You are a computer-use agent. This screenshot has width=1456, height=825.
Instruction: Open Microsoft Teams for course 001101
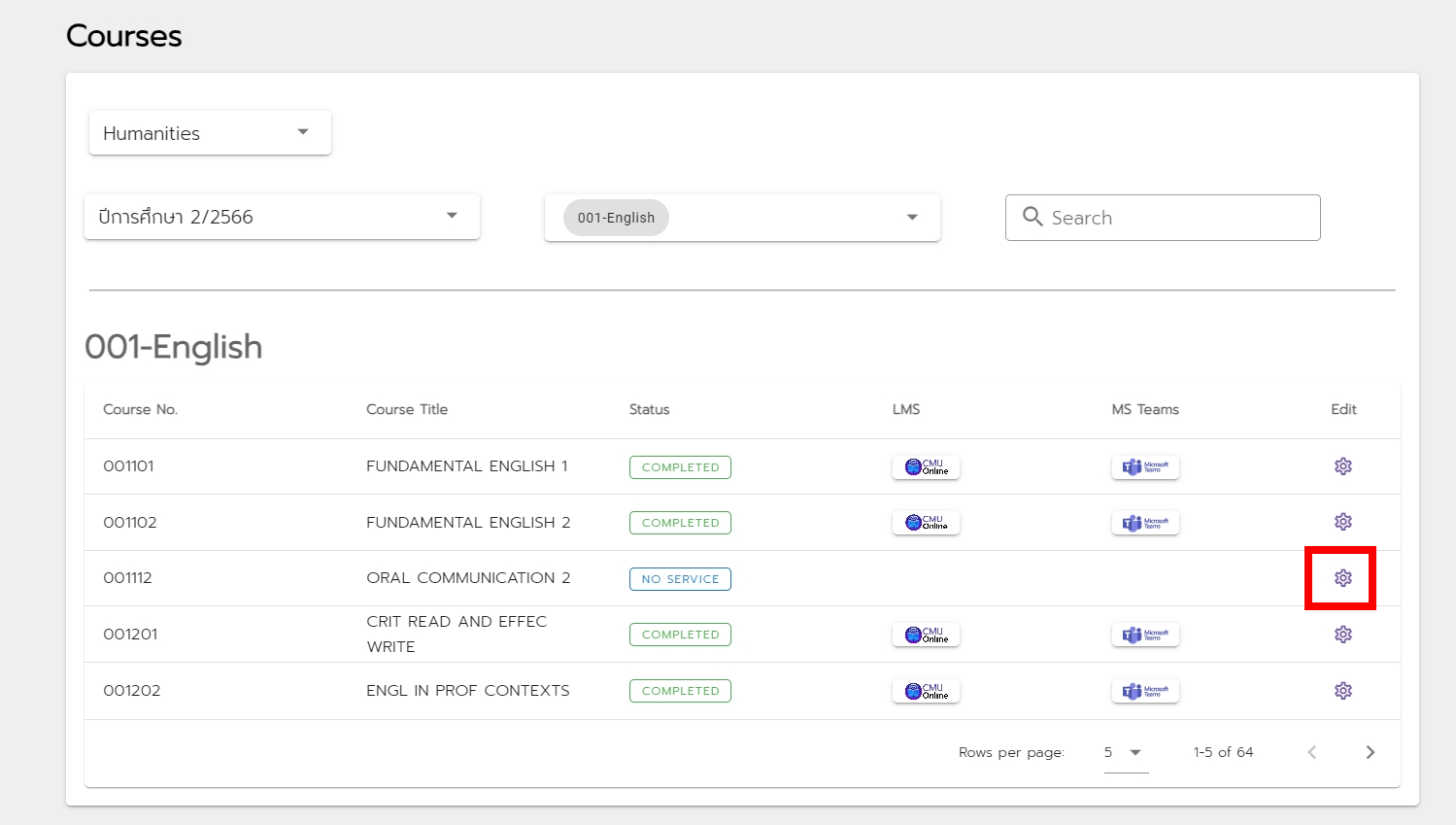(x=1145, y=467)
